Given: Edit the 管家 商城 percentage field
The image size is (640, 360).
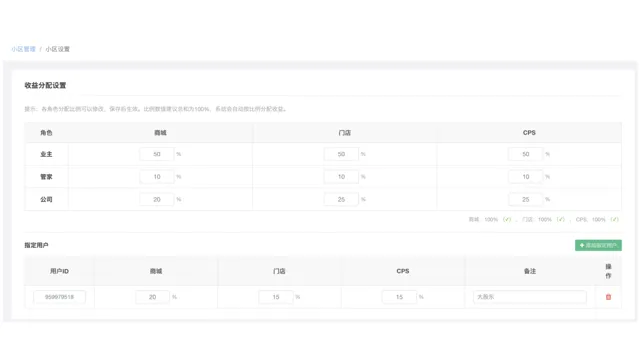Looking at the screenshot, I should pos(157,177).
